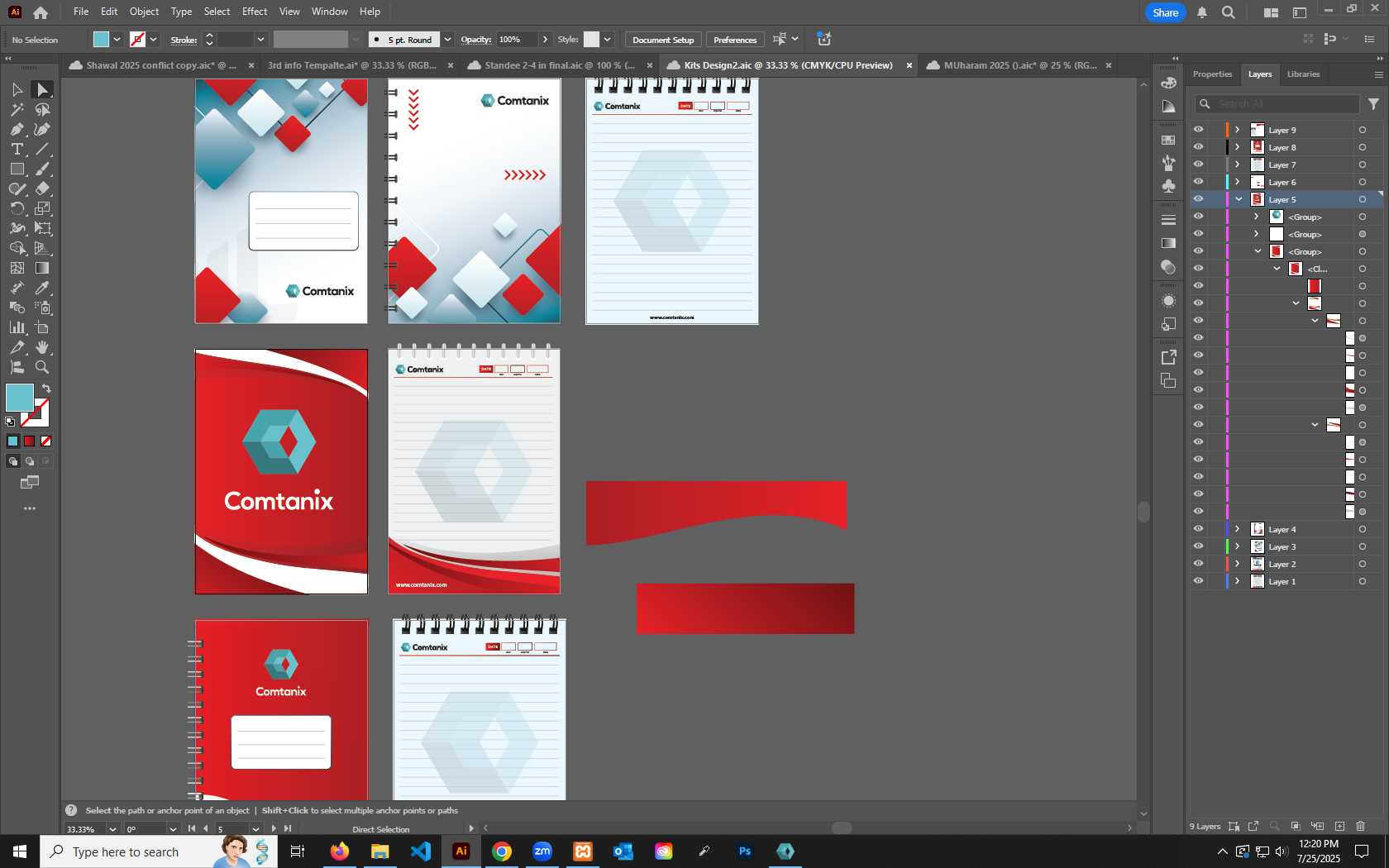Hide Layer 2 visibility eye

click(1198, 564)
